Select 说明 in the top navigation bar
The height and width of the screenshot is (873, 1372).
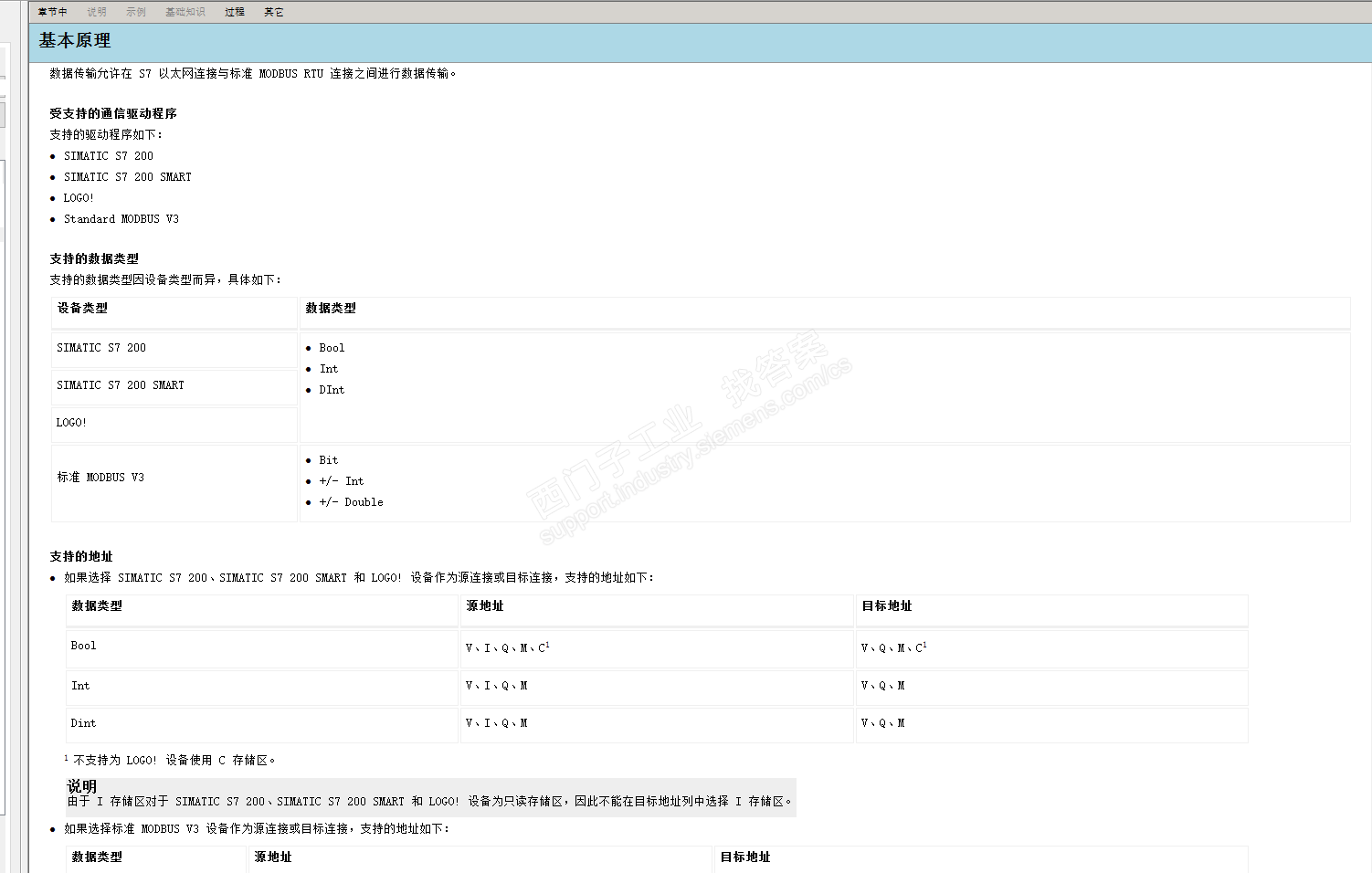[97, 12]
